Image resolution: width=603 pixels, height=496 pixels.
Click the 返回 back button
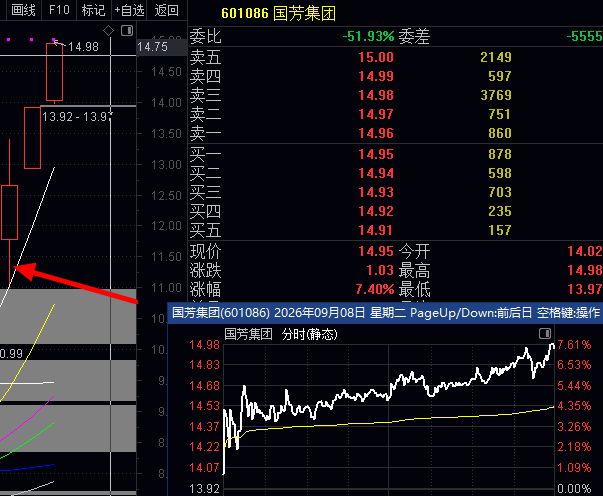click(x=167, y=10)
